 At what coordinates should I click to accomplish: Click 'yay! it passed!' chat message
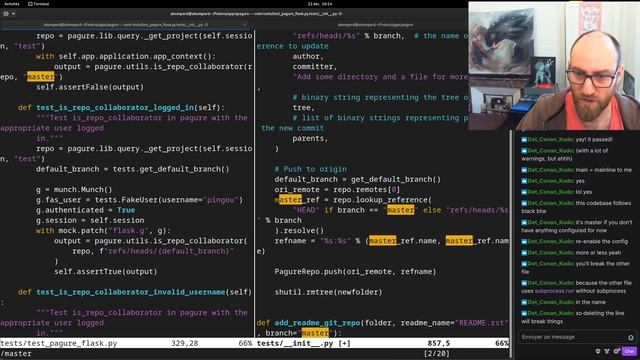click(x=594, y=140)
